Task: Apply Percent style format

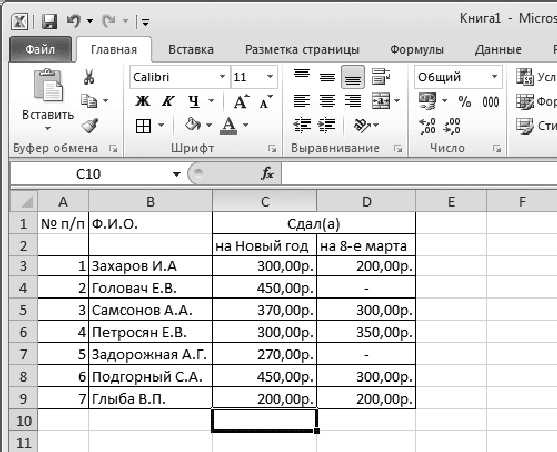Action: point(465,102)
